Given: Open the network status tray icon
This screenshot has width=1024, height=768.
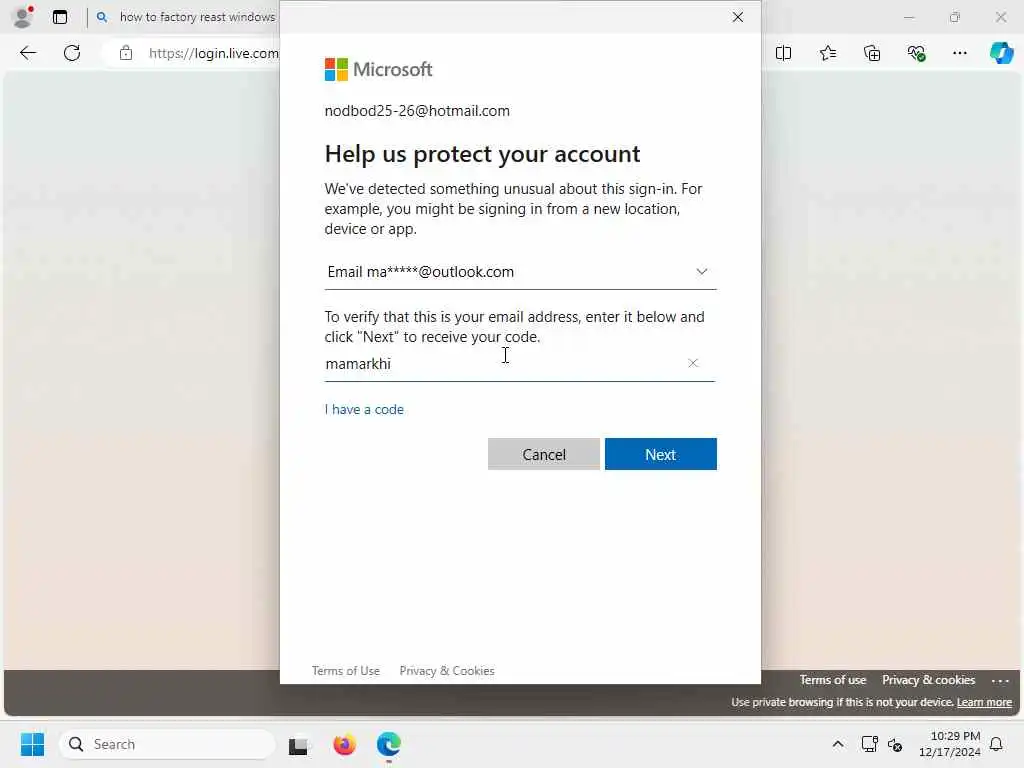Looking at the screenshot, I should pyautogui.click(x=869, y=744).
